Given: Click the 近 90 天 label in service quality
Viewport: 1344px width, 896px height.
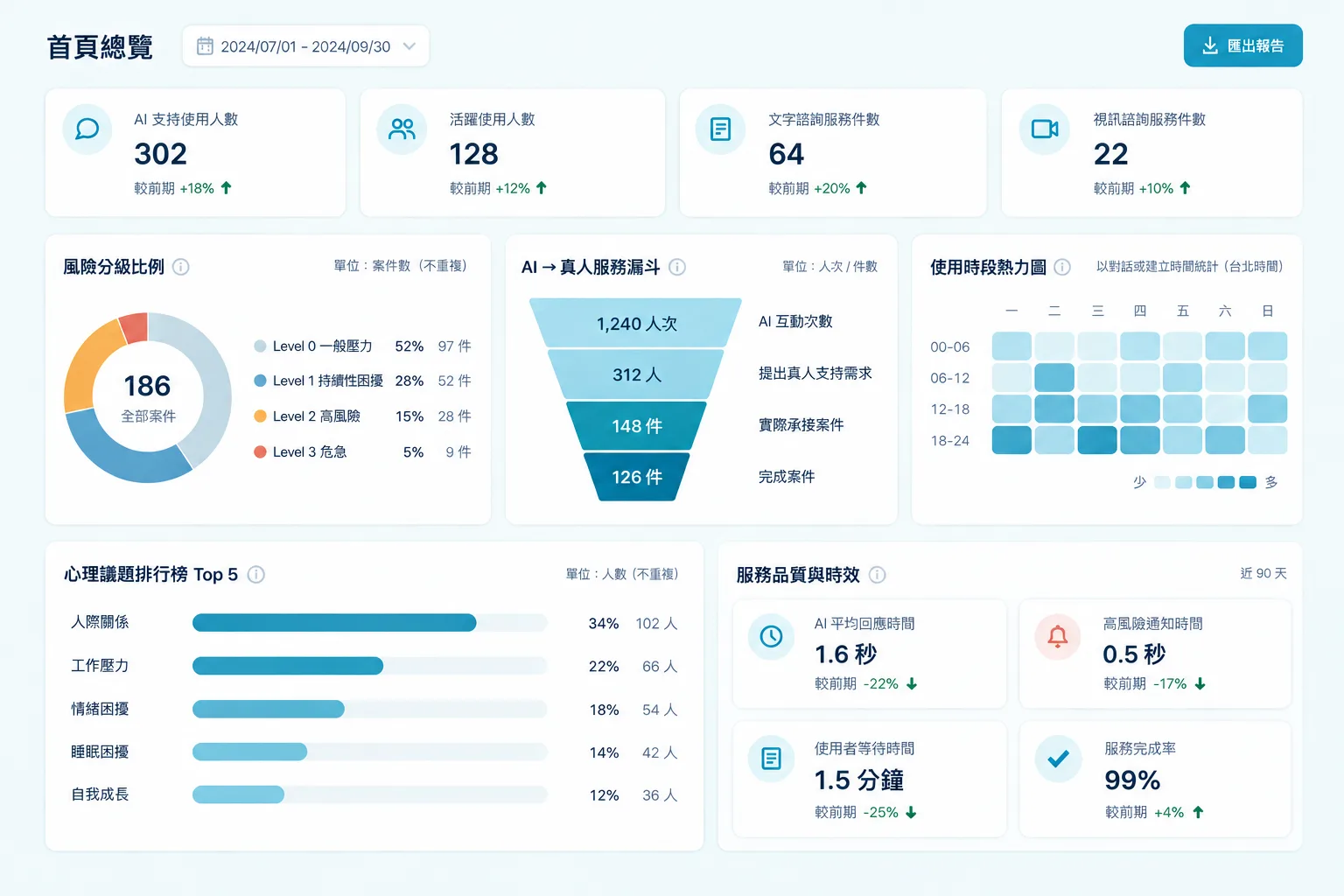Looking at the screenshot, I should [x=1263, y=573].
